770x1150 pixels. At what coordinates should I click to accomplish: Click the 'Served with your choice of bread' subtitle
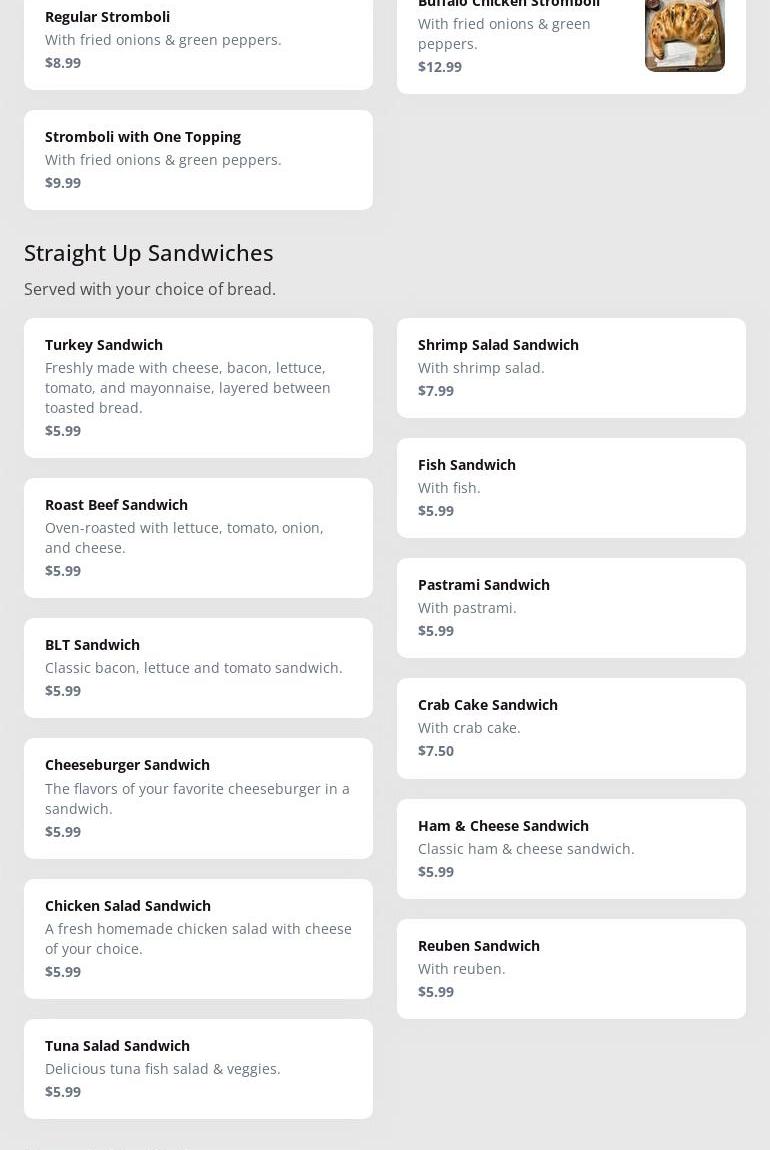pyautogui.click(x=150, y=289)
